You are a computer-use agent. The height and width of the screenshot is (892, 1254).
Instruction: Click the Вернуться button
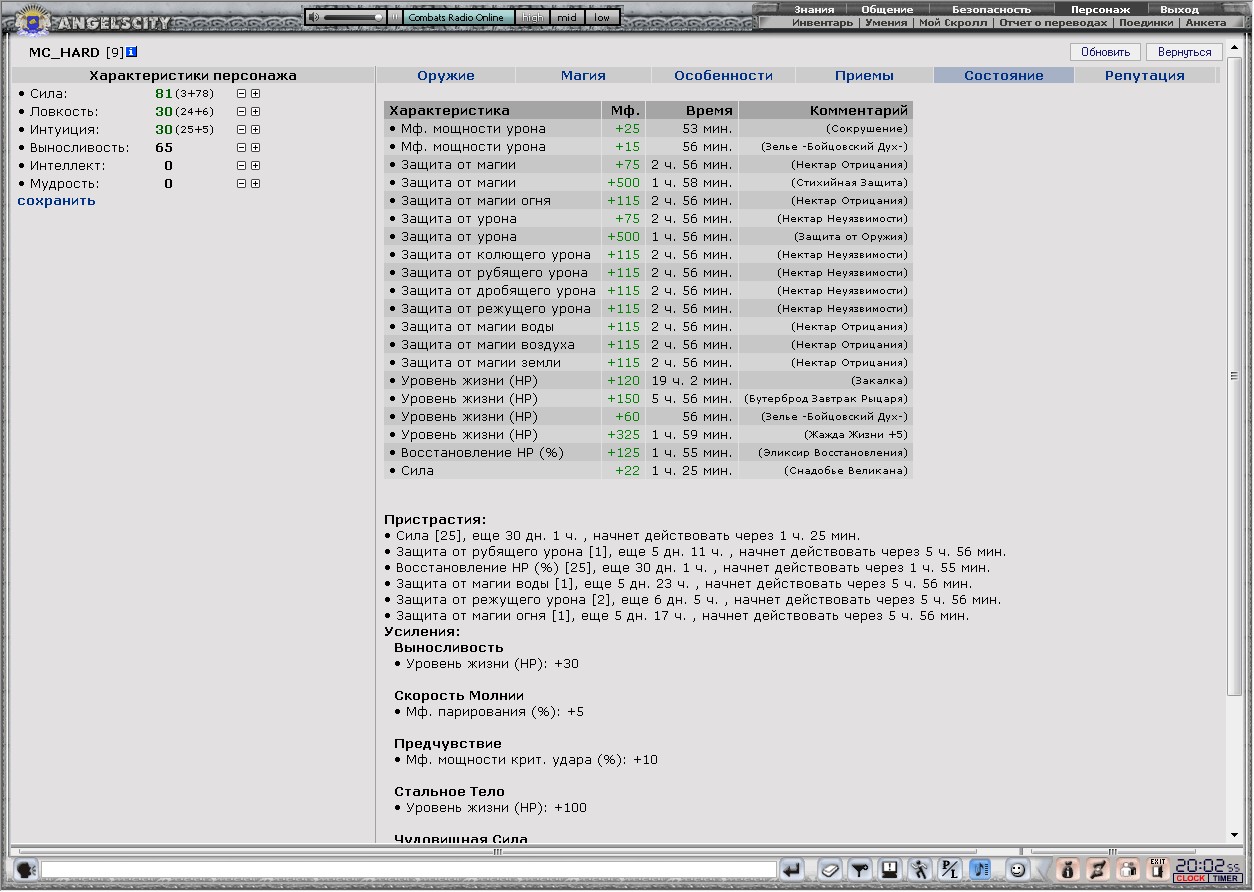tap(1185, 52)
